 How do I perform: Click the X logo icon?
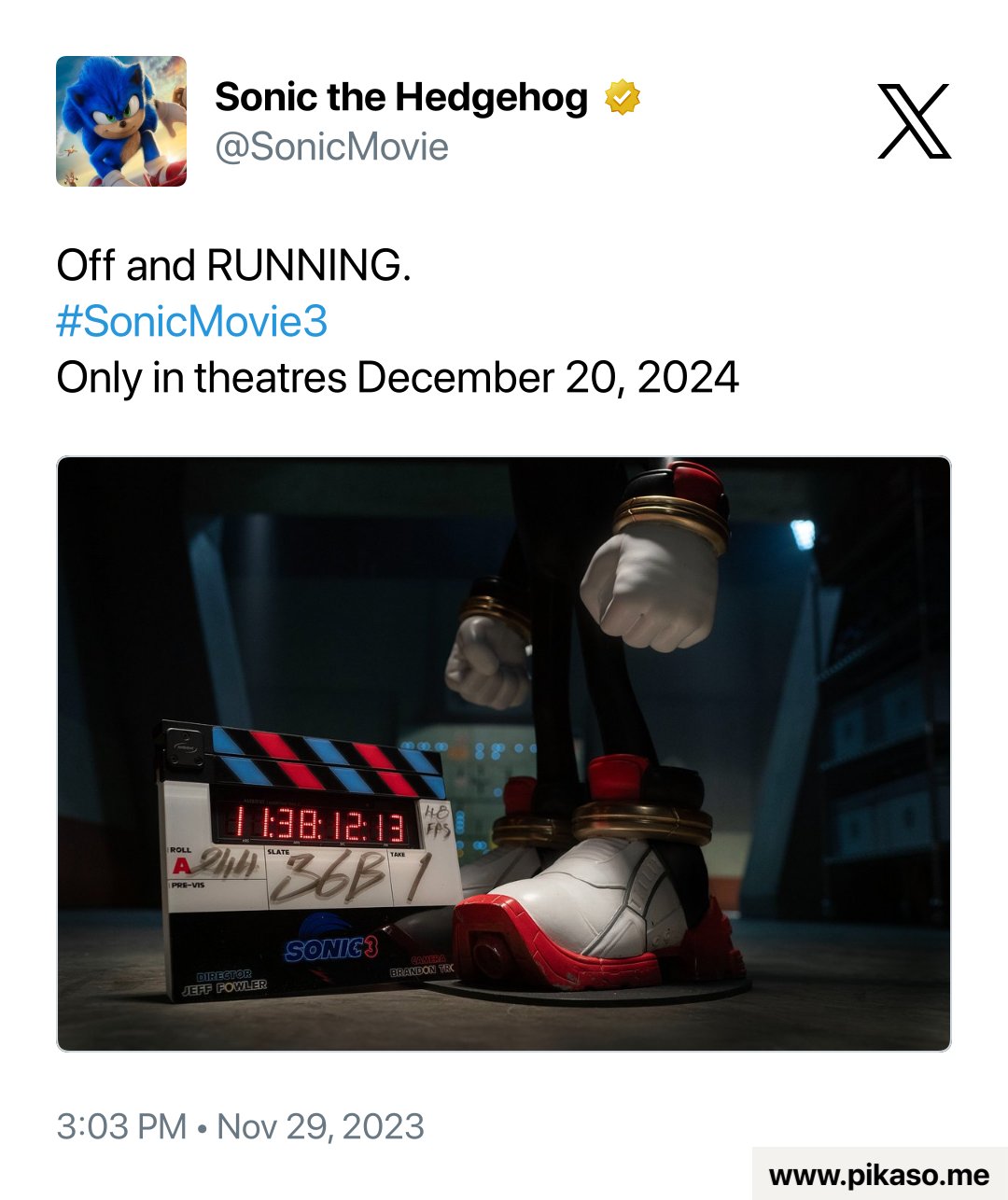pos(914,121)
